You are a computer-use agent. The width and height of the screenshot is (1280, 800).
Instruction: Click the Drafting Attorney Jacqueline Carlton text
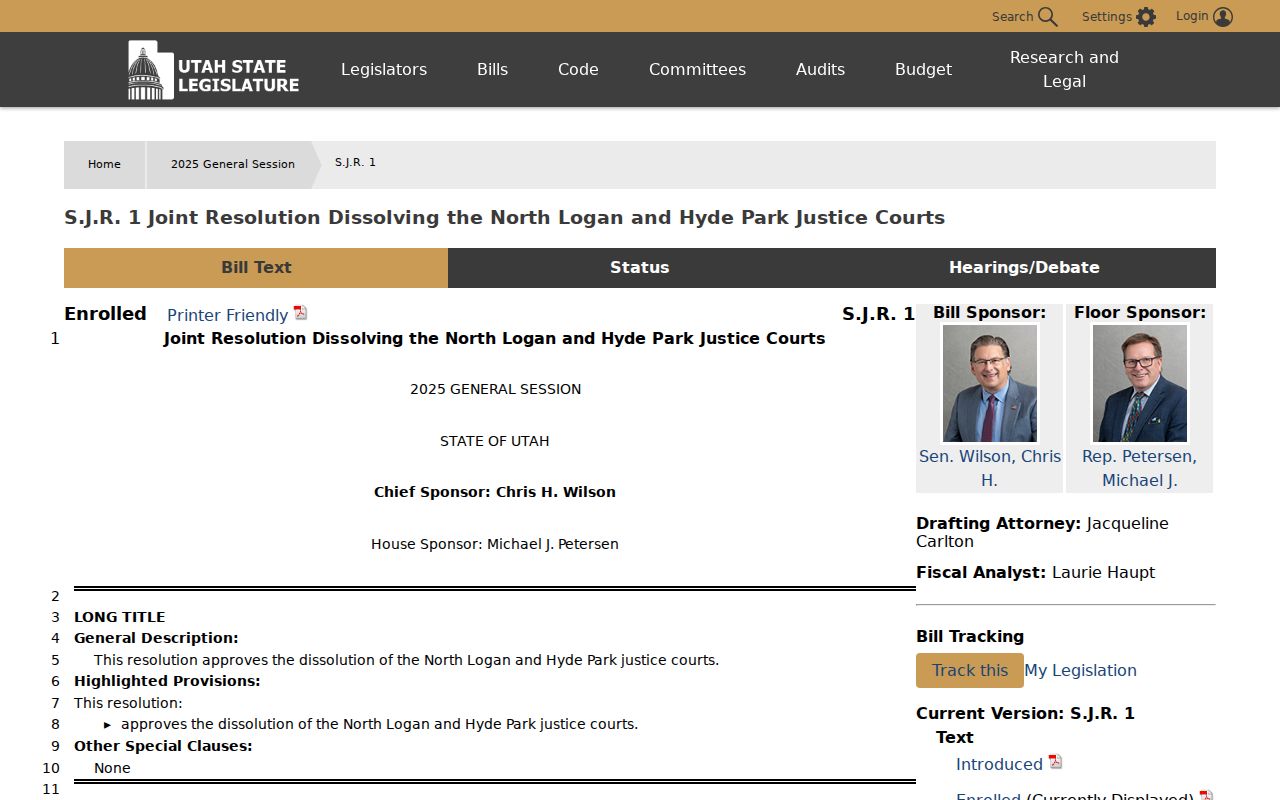[x=1042, y=532]
